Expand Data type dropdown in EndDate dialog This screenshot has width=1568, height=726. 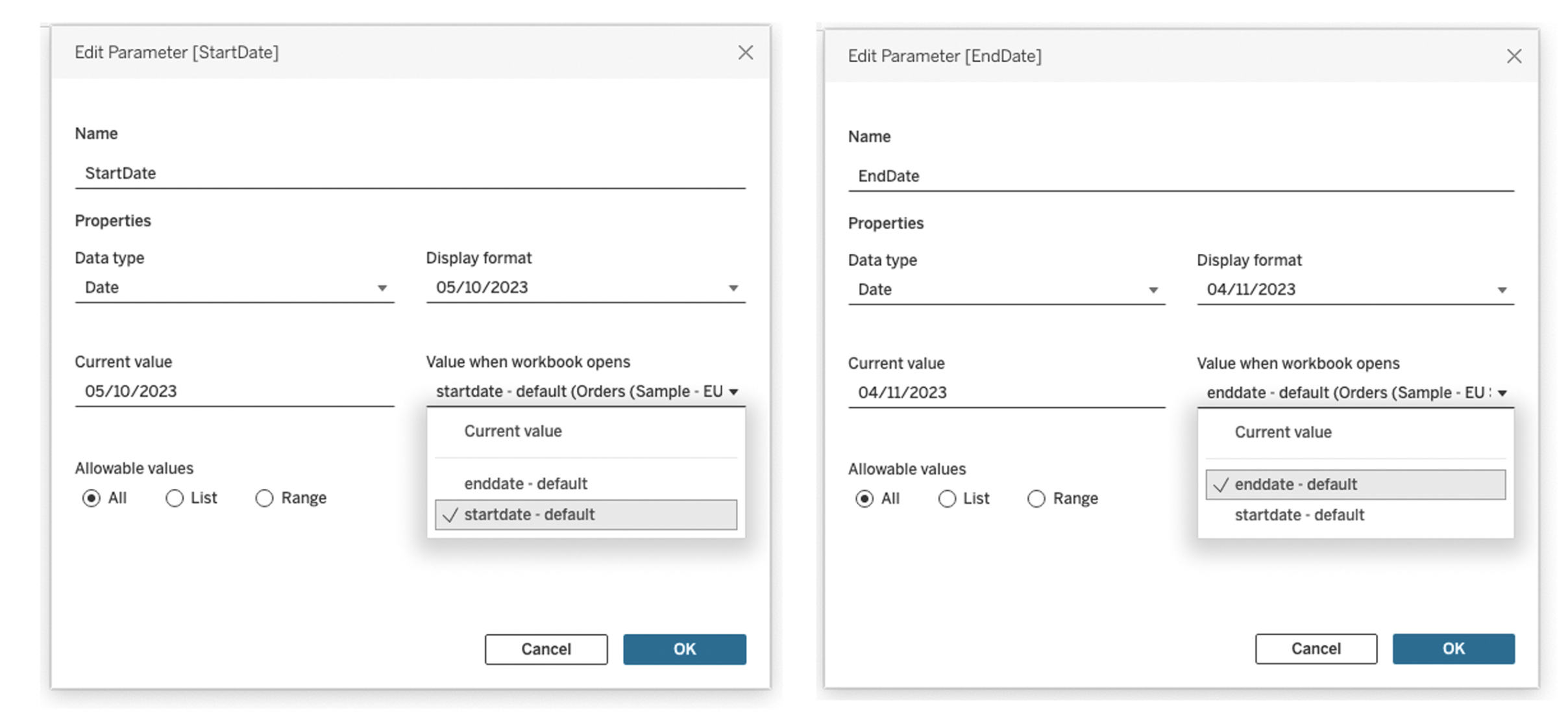[1006, 290]
